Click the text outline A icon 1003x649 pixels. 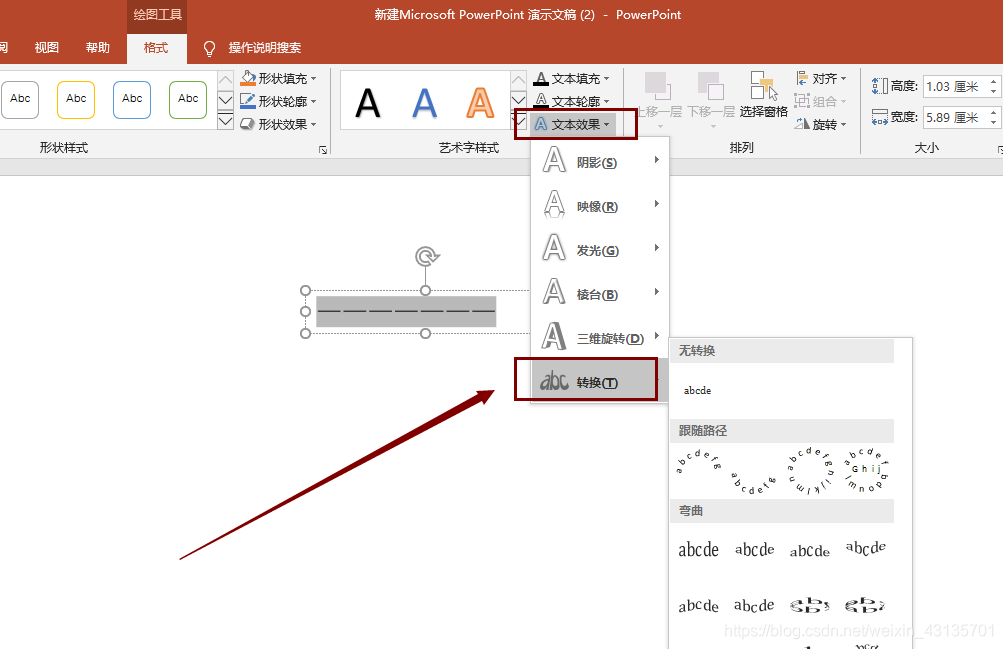tap(541, 101)
